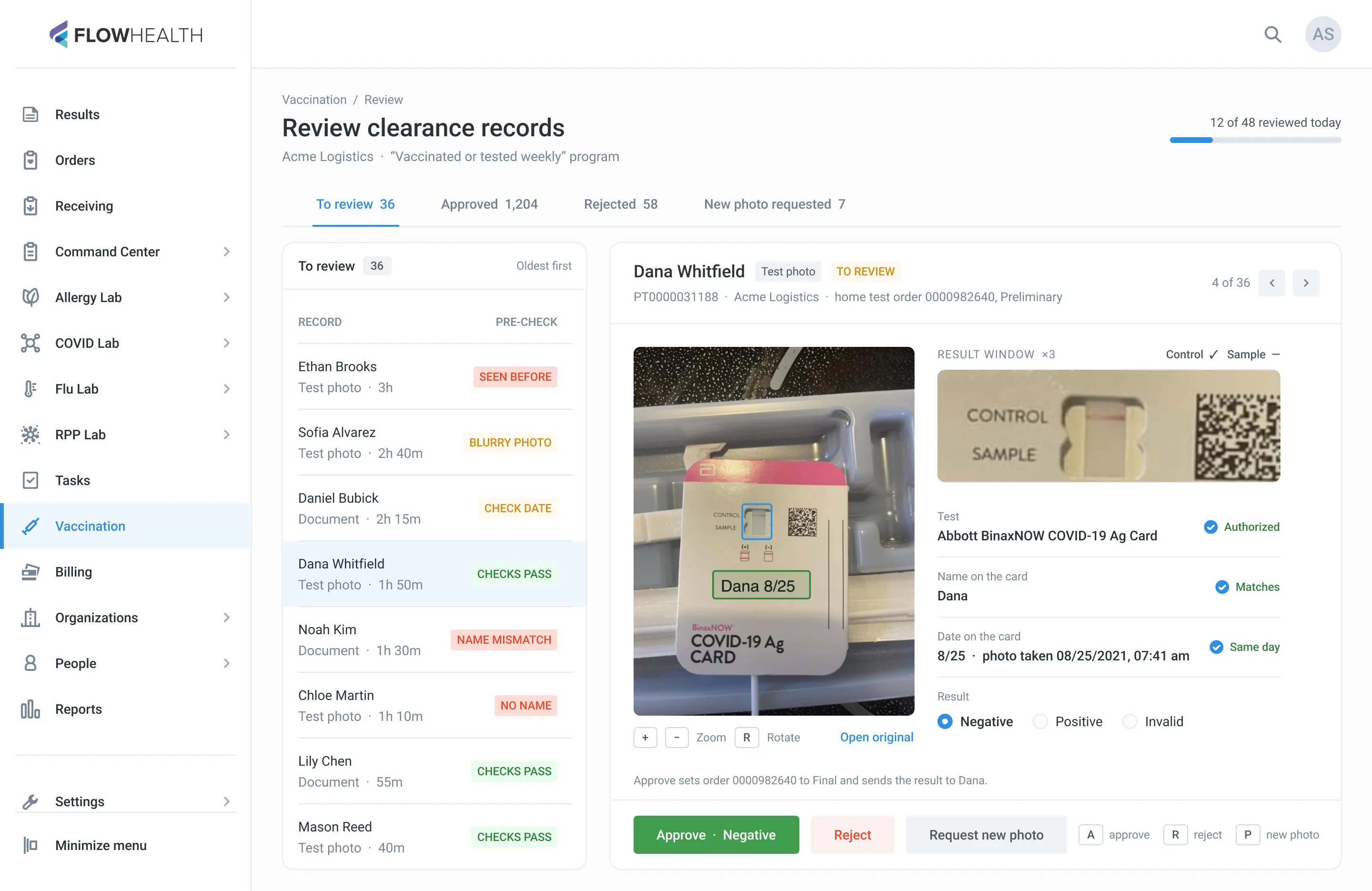Click the Tasks checkbox icon
Viewport: 1372px width, 891px height.
tap(30, 480)
